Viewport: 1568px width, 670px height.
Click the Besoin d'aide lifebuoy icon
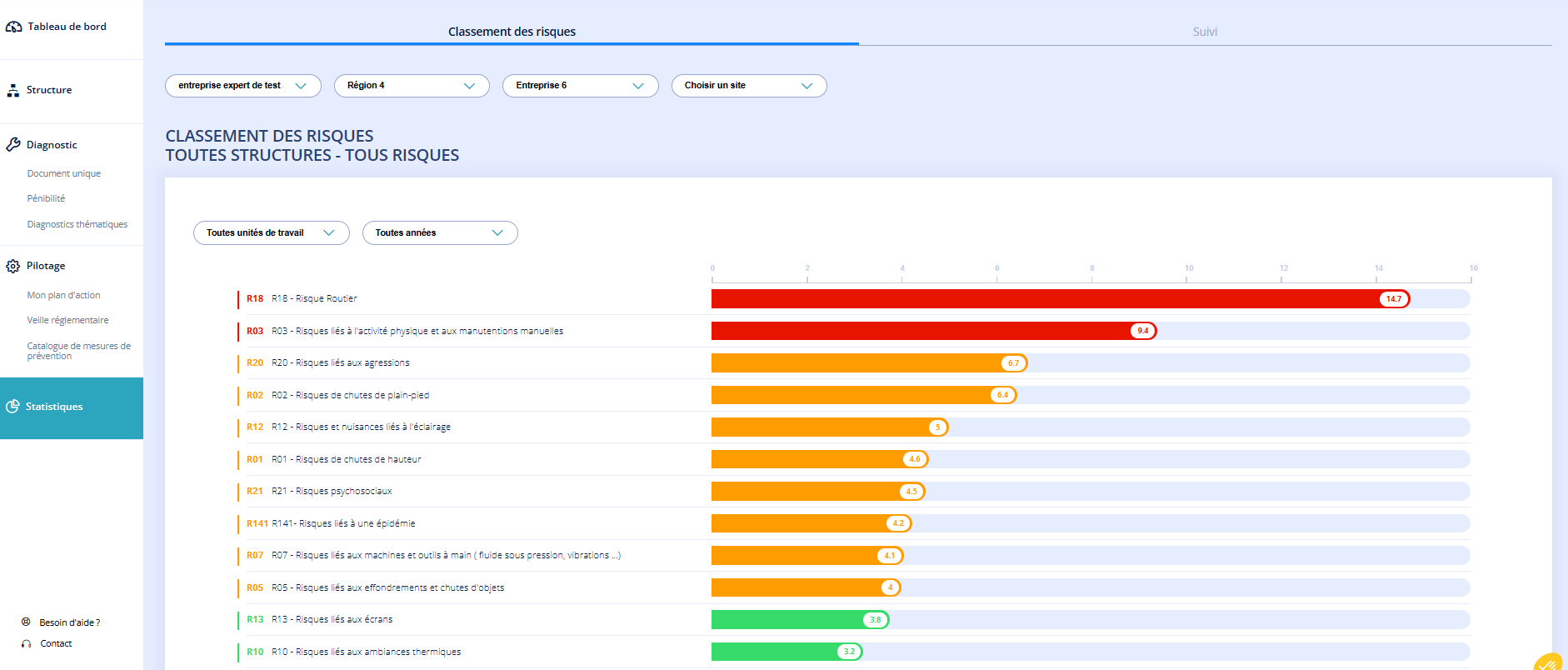coord(26,622)
